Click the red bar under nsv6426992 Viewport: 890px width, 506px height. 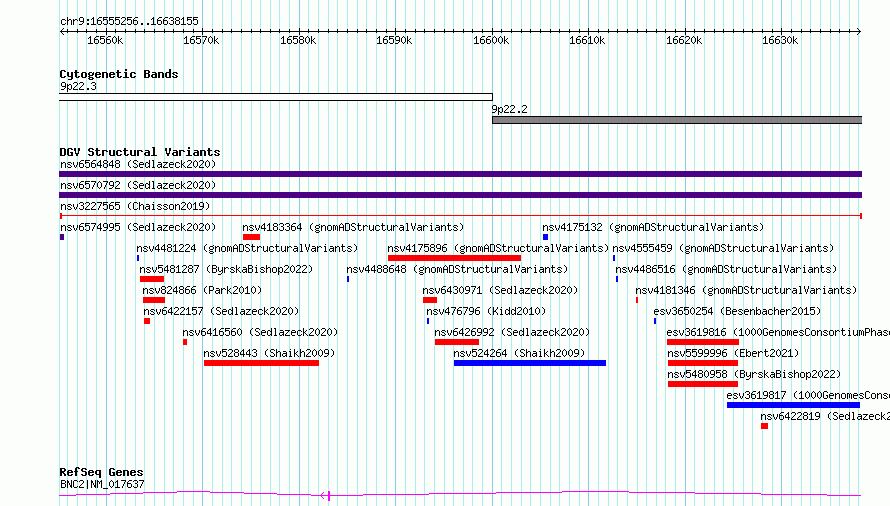[457, 342]
